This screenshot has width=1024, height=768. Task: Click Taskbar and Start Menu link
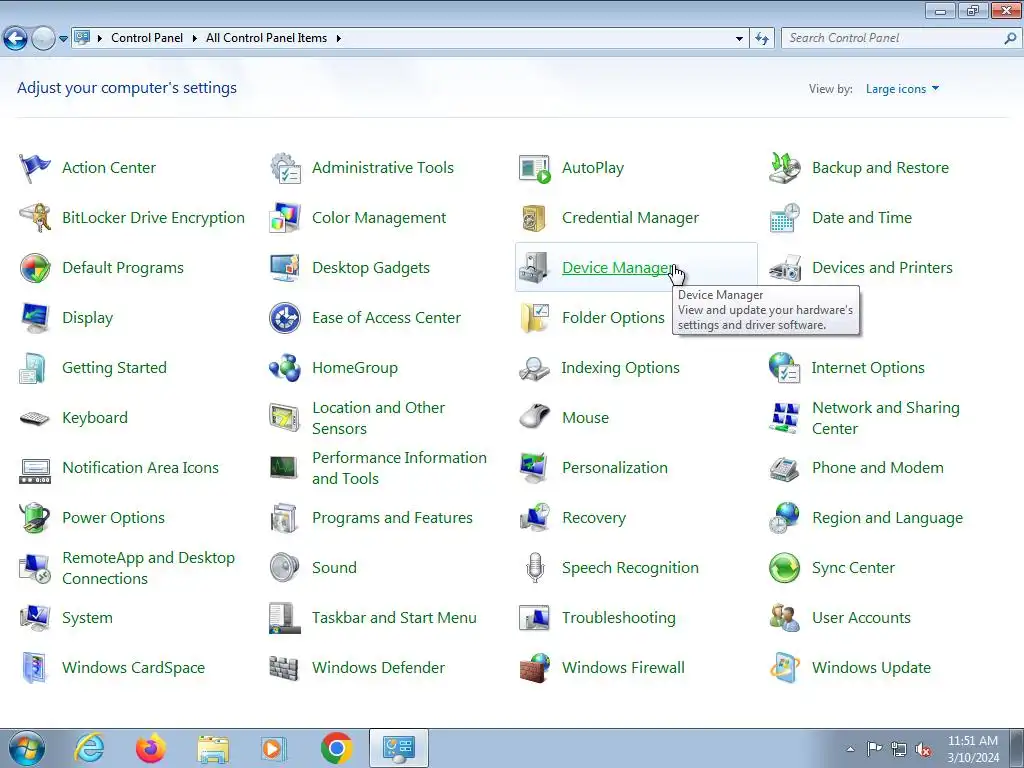coord(394,618)
